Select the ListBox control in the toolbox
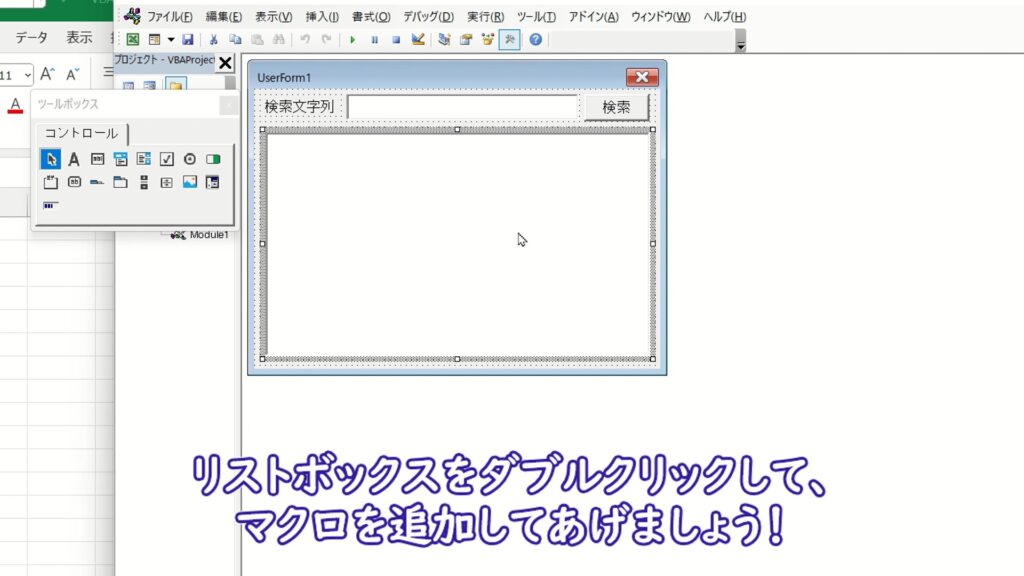 143,159
